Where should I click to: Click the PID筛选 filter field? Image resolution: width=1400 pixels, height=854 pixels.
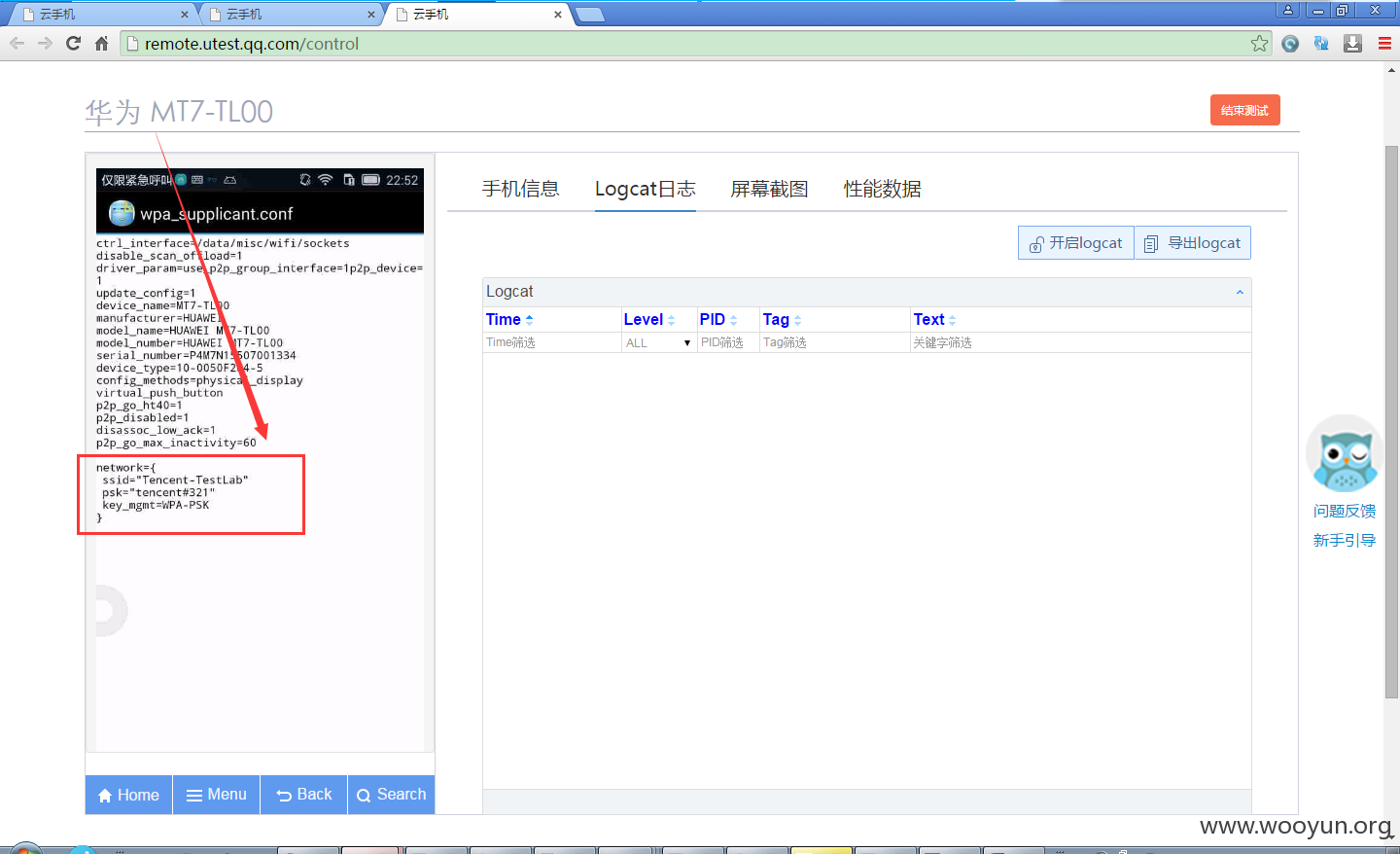(728, 342)
